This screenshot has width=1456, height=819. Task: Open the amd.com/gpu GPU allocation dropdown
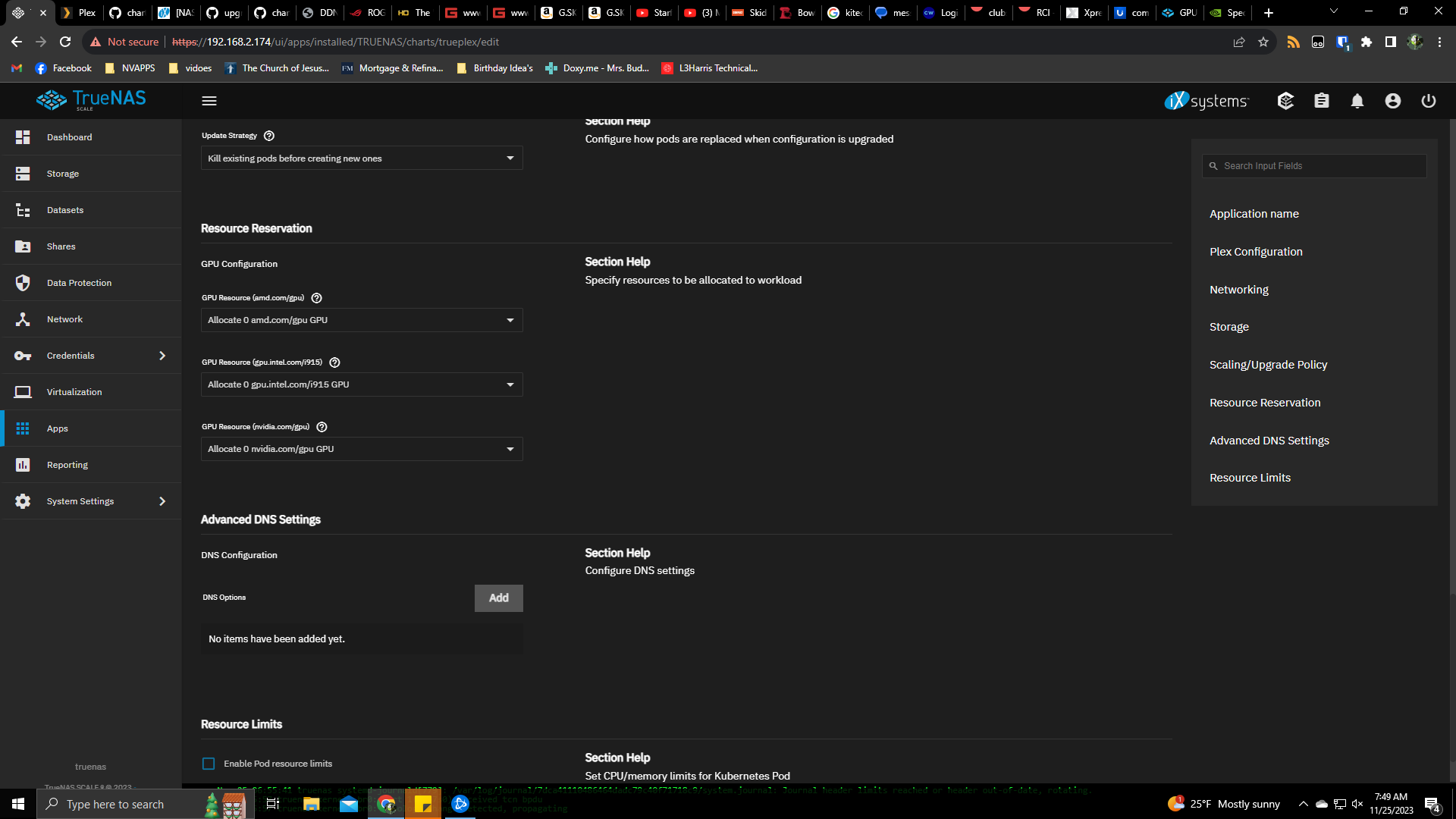362,320
